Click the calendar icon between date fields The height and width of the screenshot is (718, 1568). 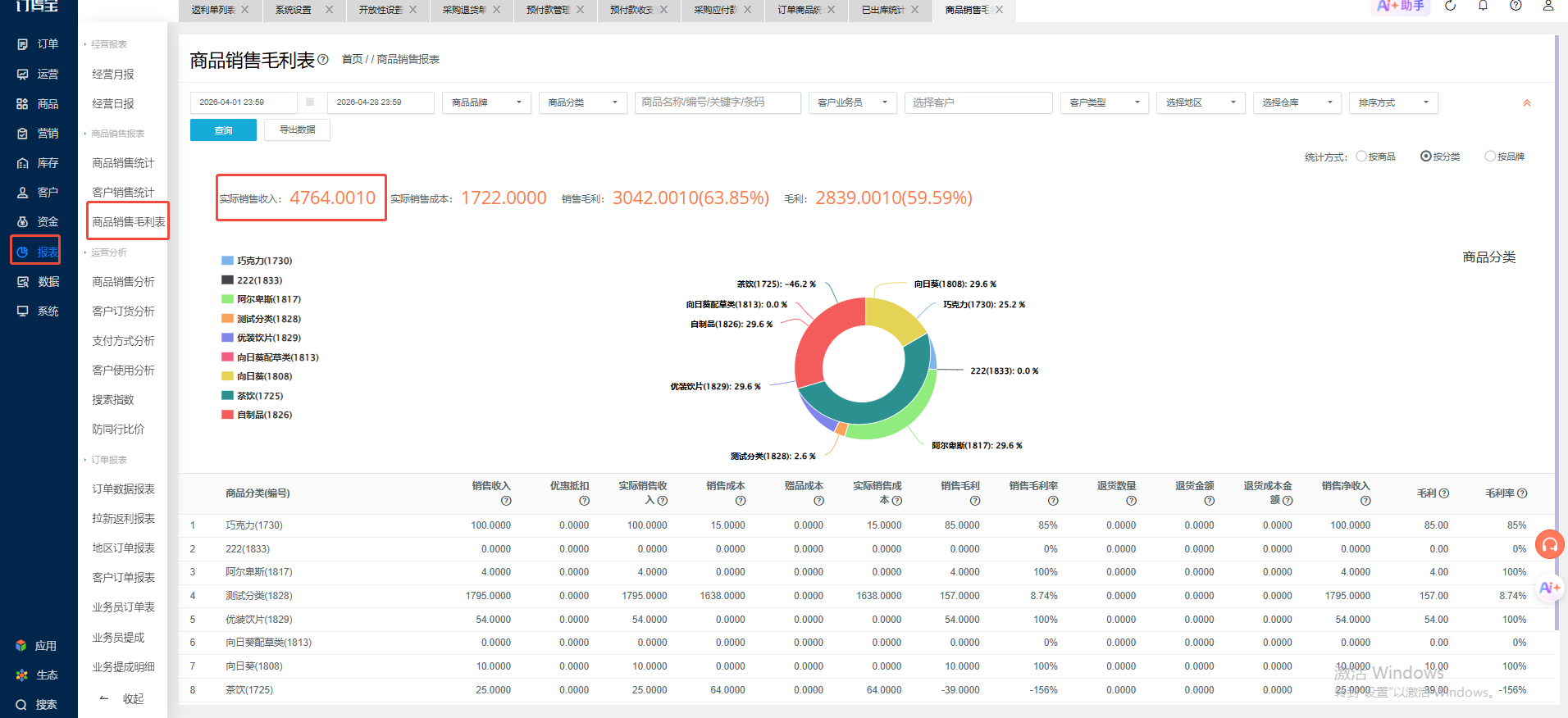coord(310,102)
